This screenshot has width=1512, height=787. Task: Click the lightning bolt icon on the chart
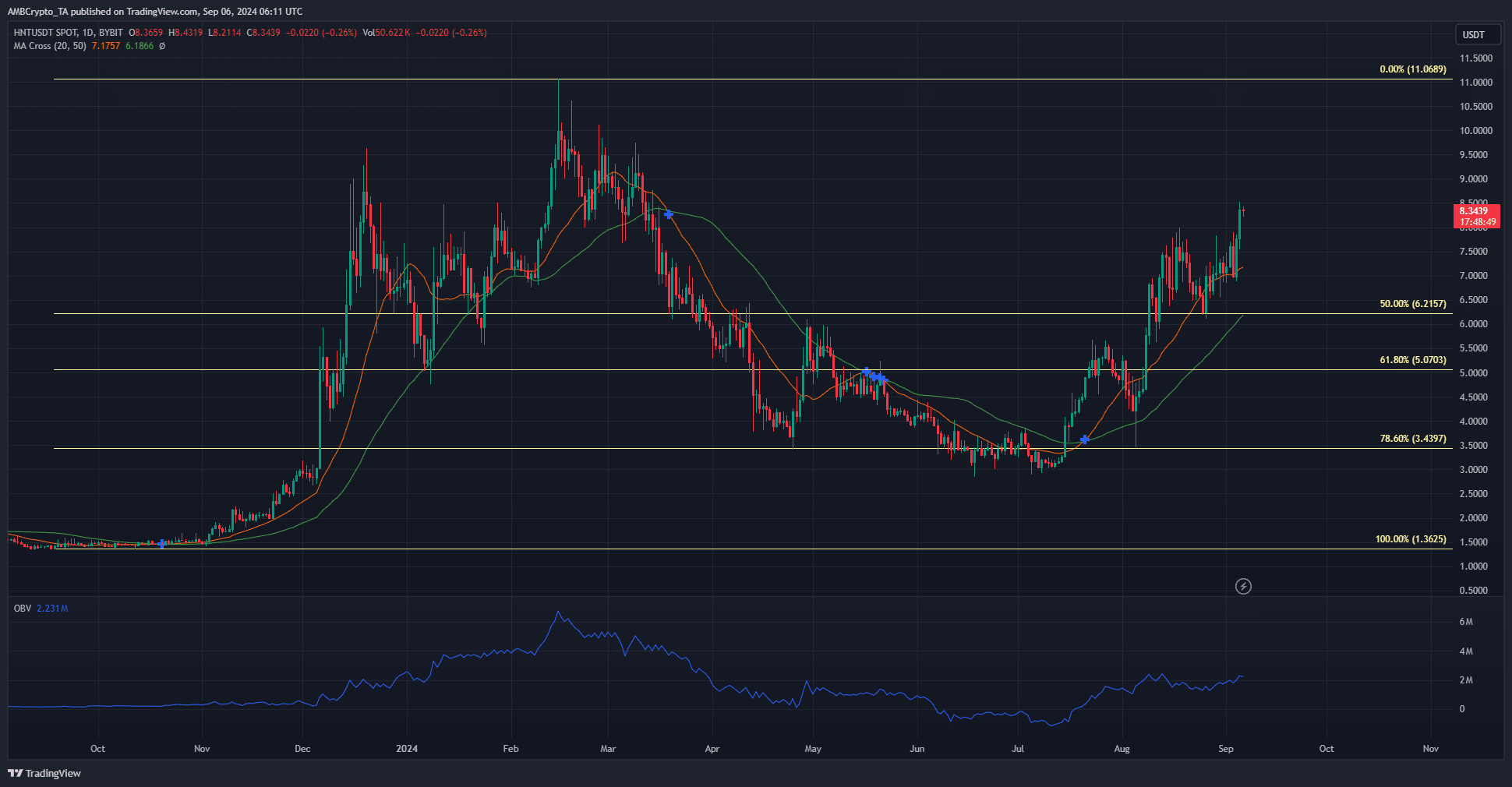(1244, 586)
